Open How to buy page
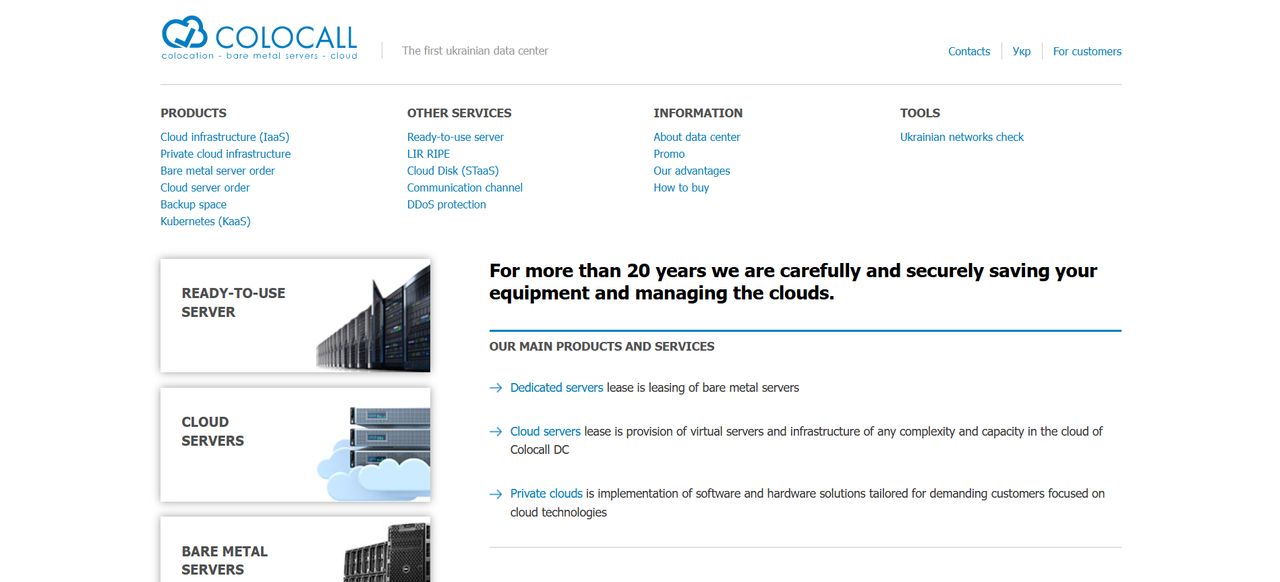The image size is (1280, 582). pyautogui.click(x=681, y=188)
